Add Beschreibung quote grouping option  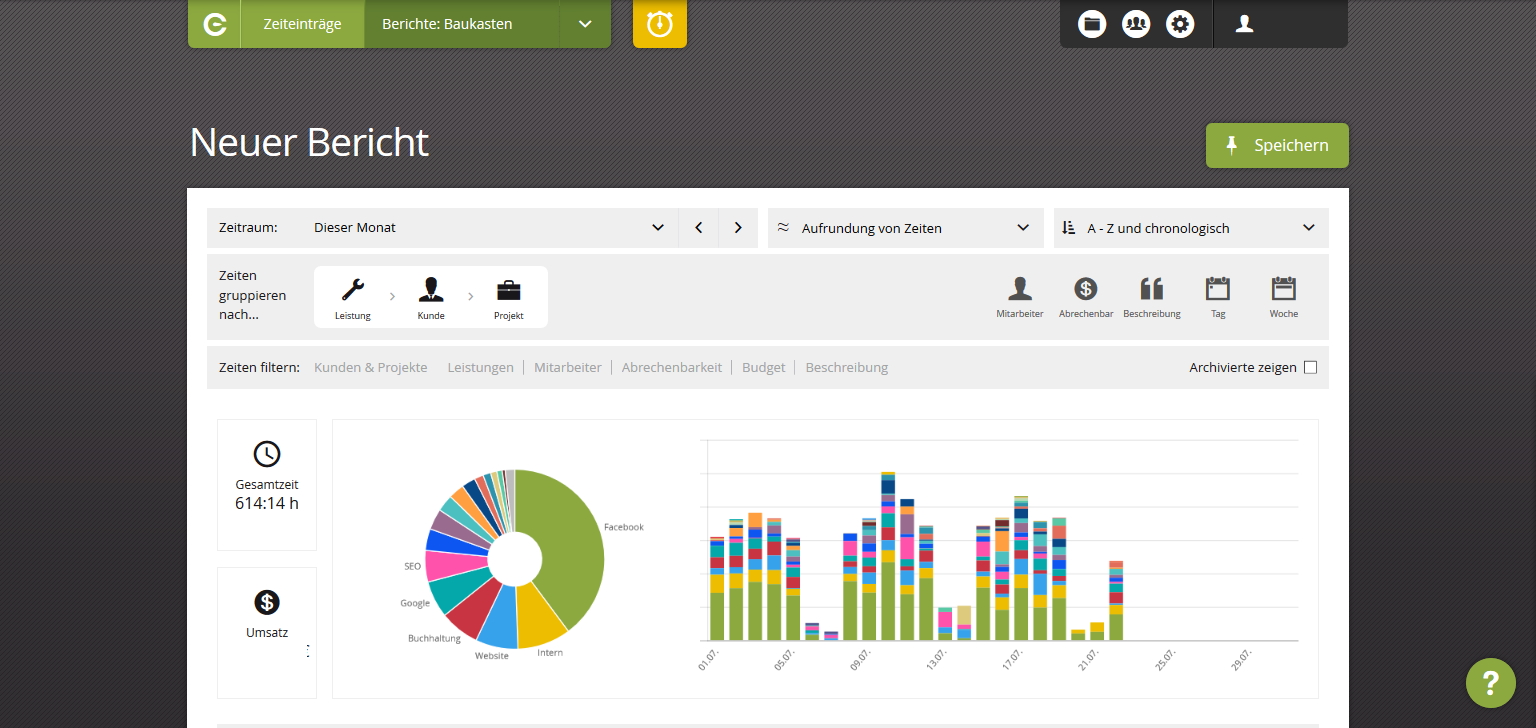point(1152,297)
